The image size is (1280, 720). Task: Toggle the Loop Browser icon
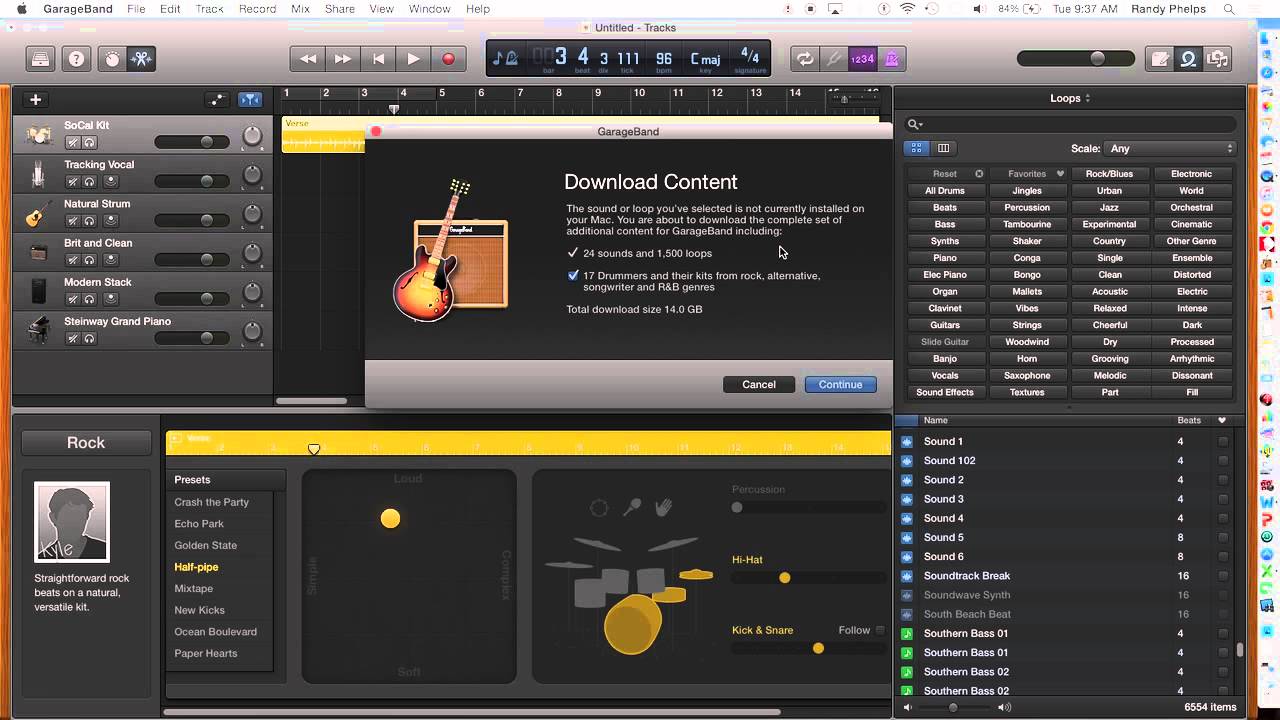point(1189,59)
